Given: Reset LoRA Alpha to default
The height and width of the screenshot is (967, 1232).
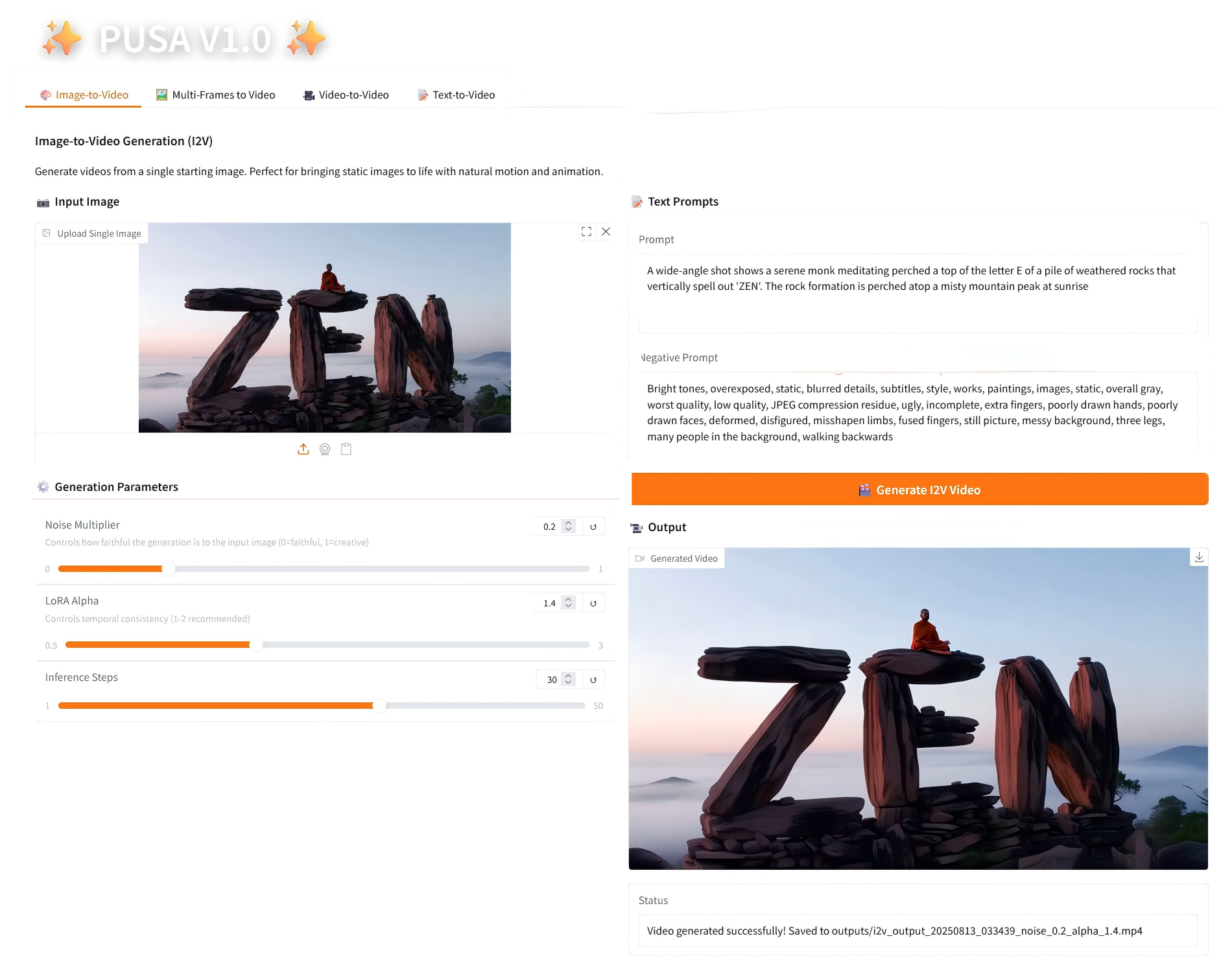Looking at the screenshot, I should (x=593, y=603).
